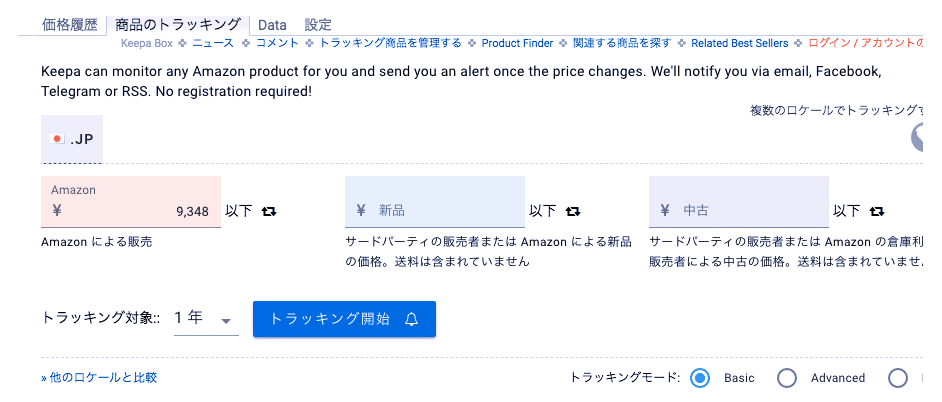942x402 pixels.
Task: Click the yen symbol in 中古 field
Action: point(664,211)
